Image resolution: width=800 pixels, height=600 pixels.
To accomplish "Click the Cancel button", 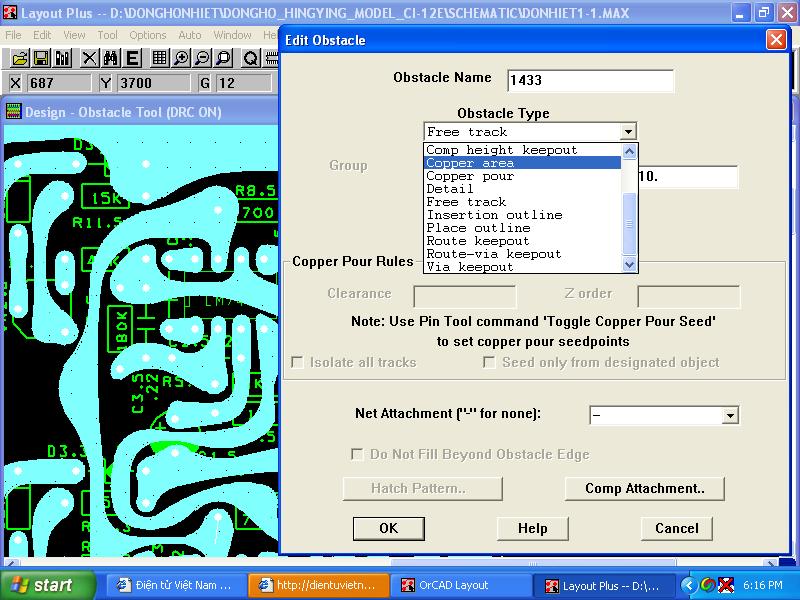I will click(x=677, y=529).
